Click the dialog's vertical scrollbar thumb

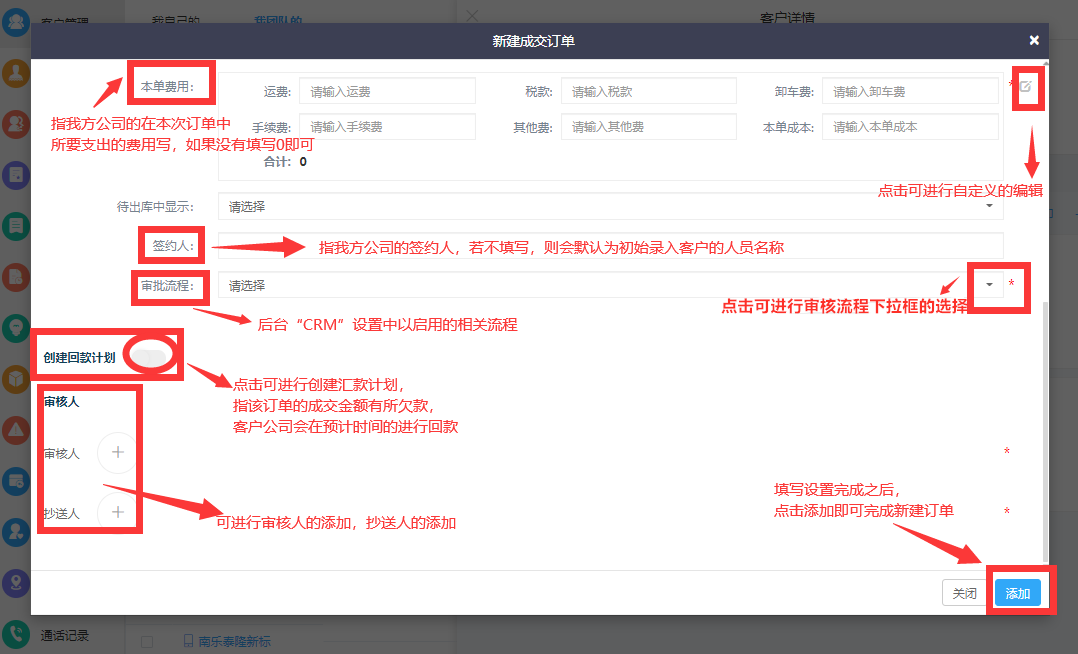point(1046,432)
